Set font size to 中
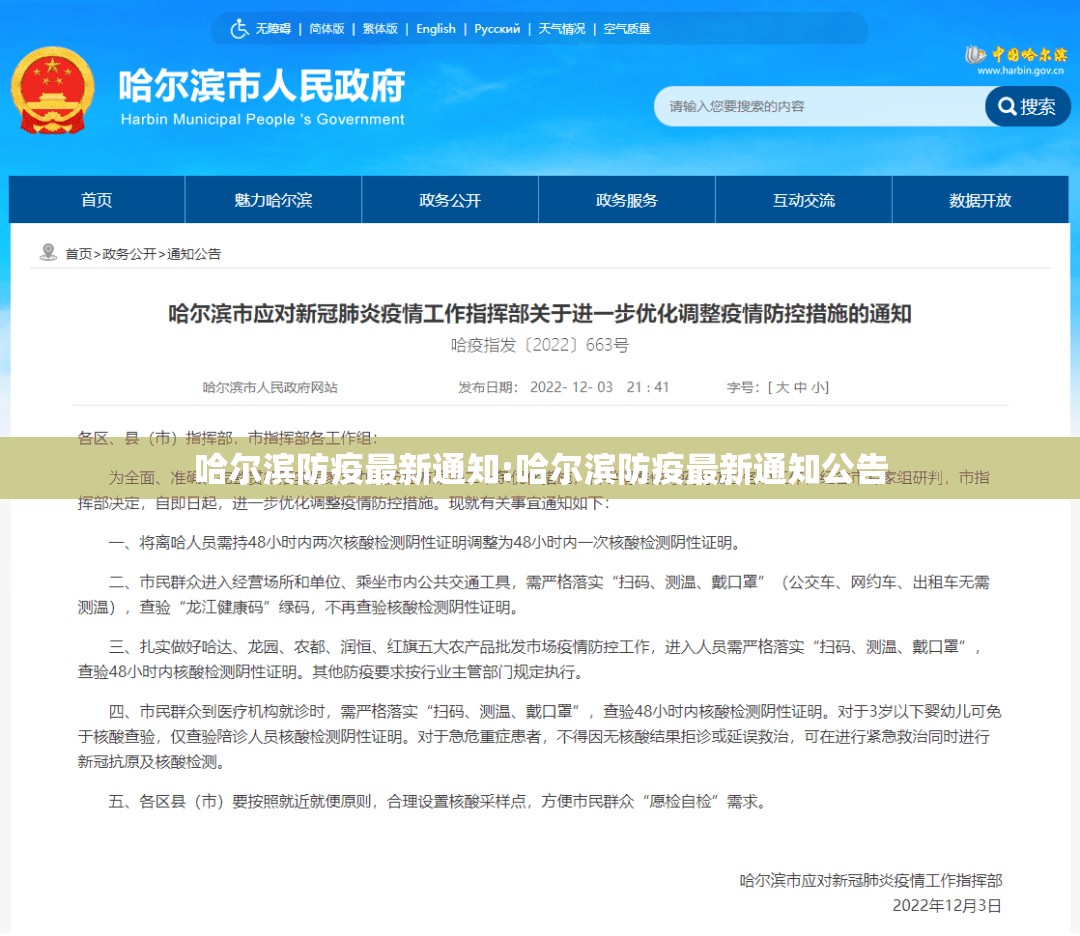This screenshot has width=1080, height=936. pyautogui.click(x=800, y=387)
